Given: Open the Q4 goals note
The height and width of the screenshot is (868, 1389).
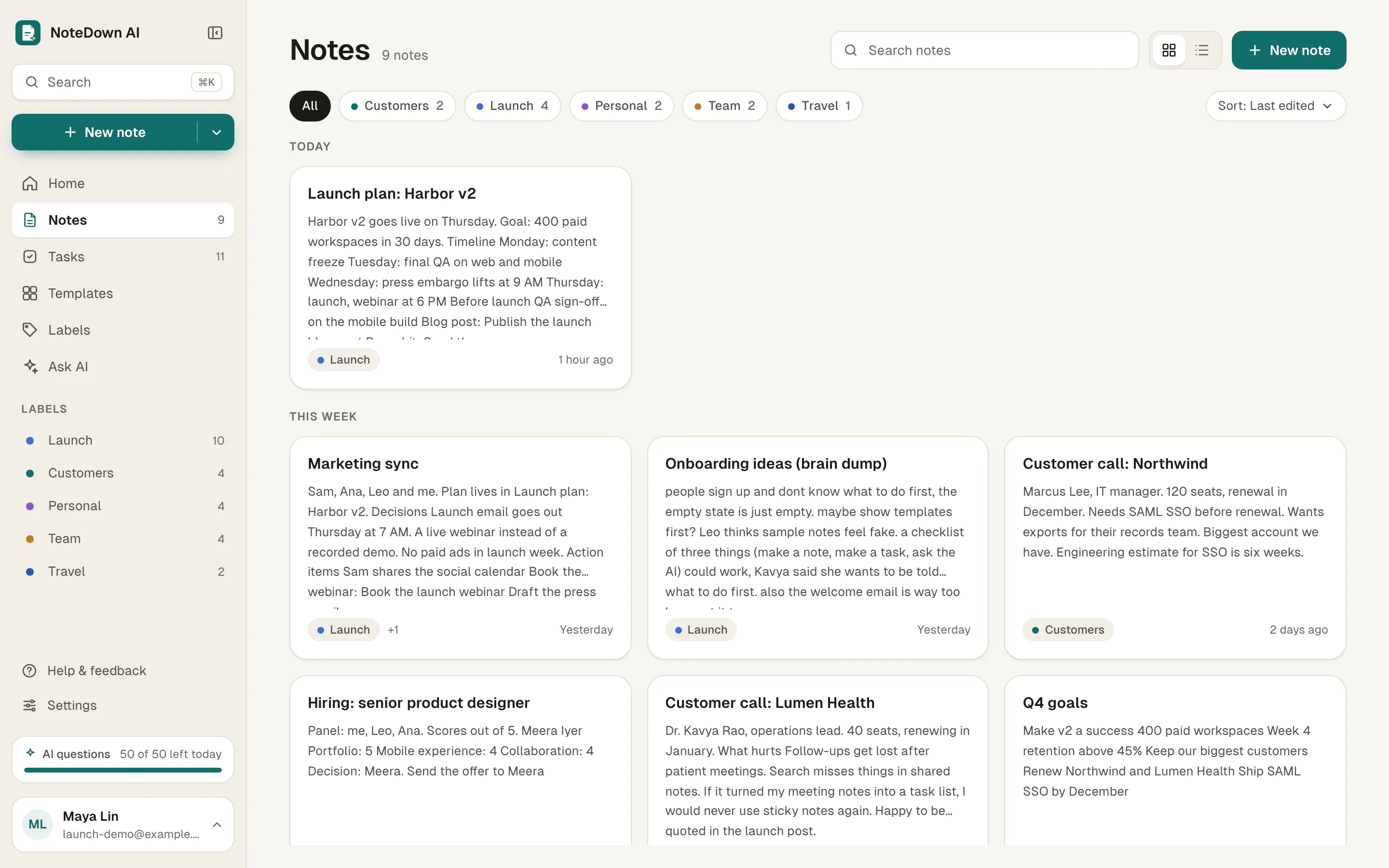Looking at the screenshot, I should (1175, 760).
